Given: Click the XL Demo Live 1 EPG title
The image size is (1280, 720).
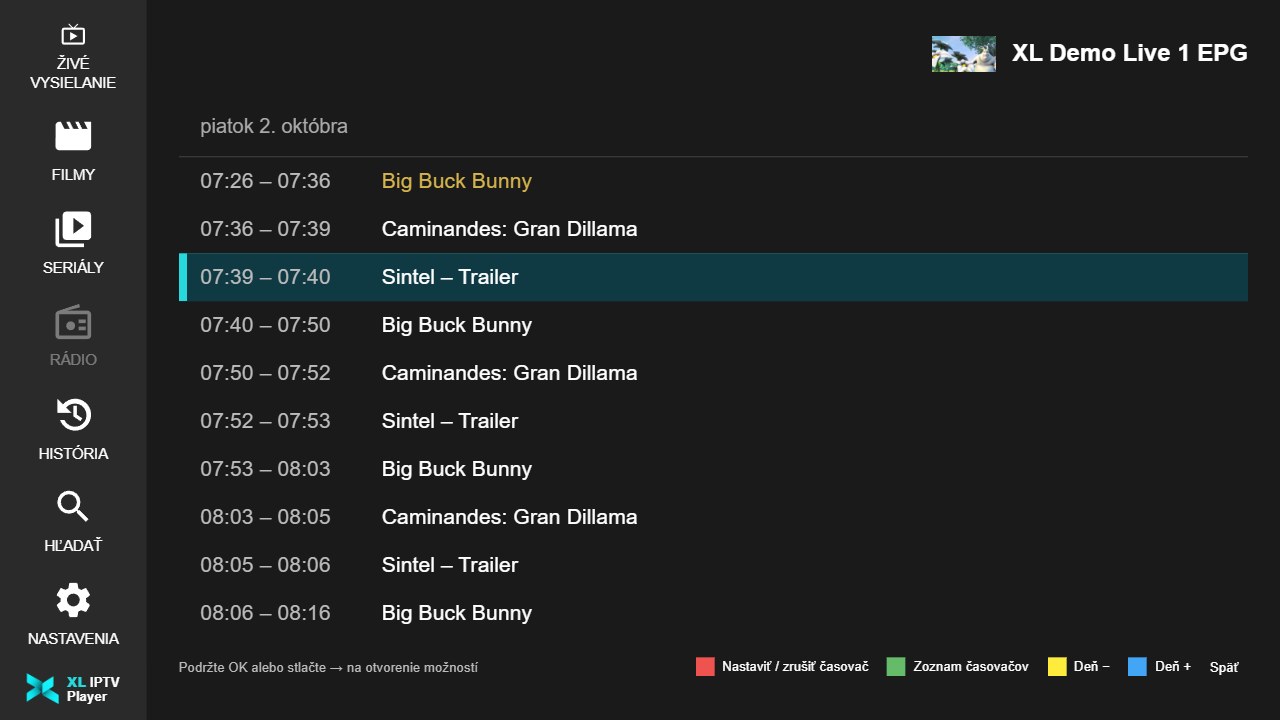Looking at the screenshot, I should (x=1129, y=53).
